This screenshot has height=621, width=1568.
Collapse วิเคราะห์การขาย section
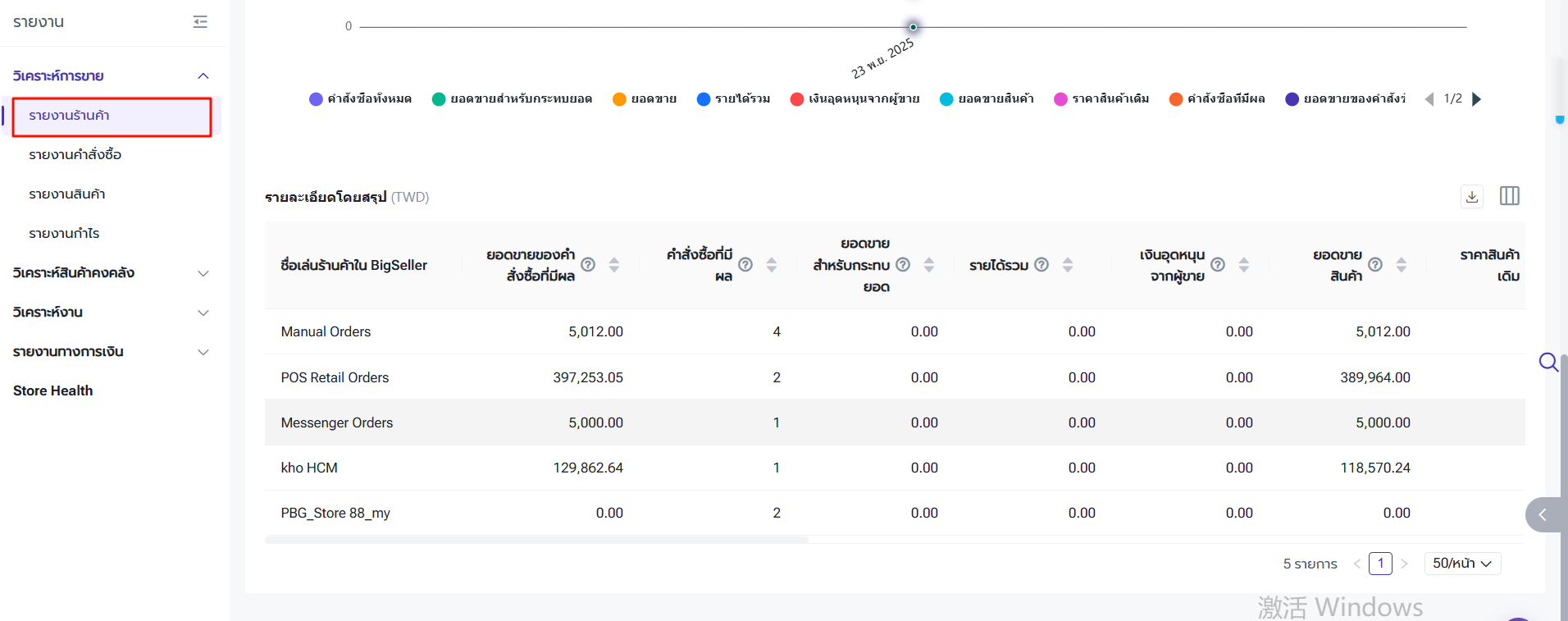(x=203, y=76)
